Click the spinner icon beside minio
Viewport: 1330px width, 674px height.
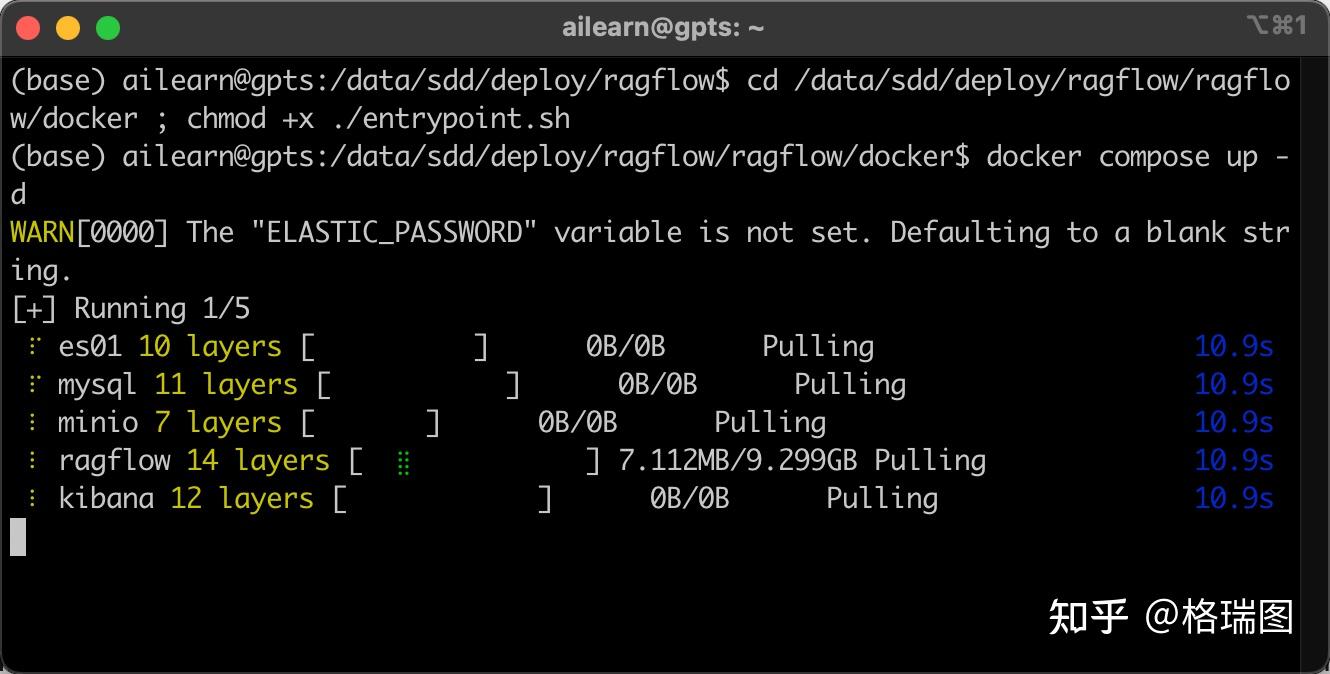35,423
